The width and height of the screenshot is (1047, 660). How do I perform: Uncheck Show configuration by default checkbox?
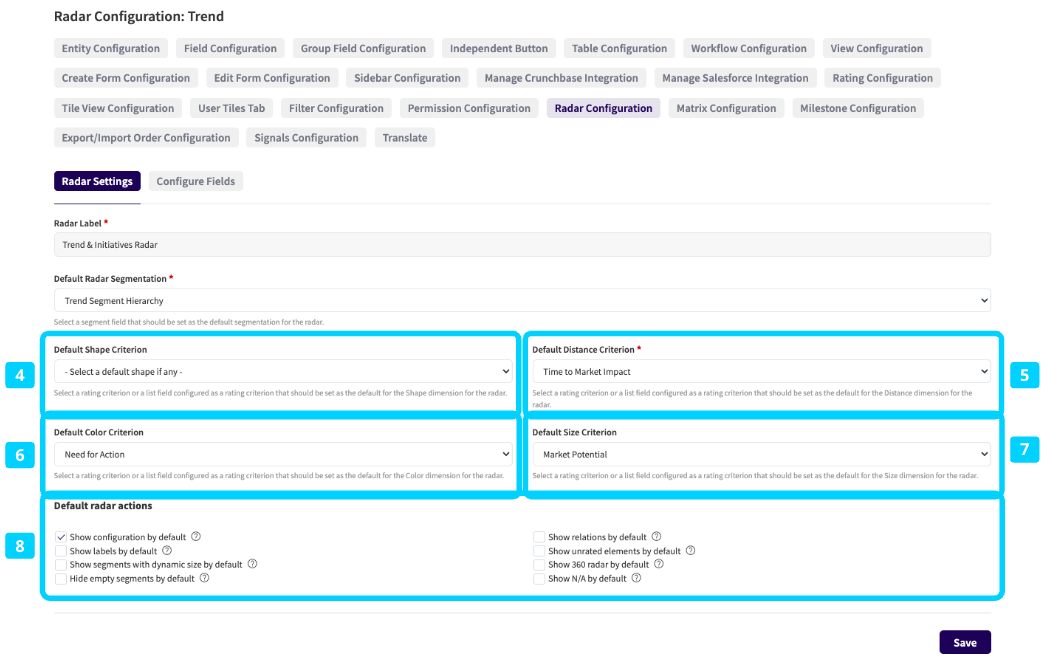(x=61, y=537)
